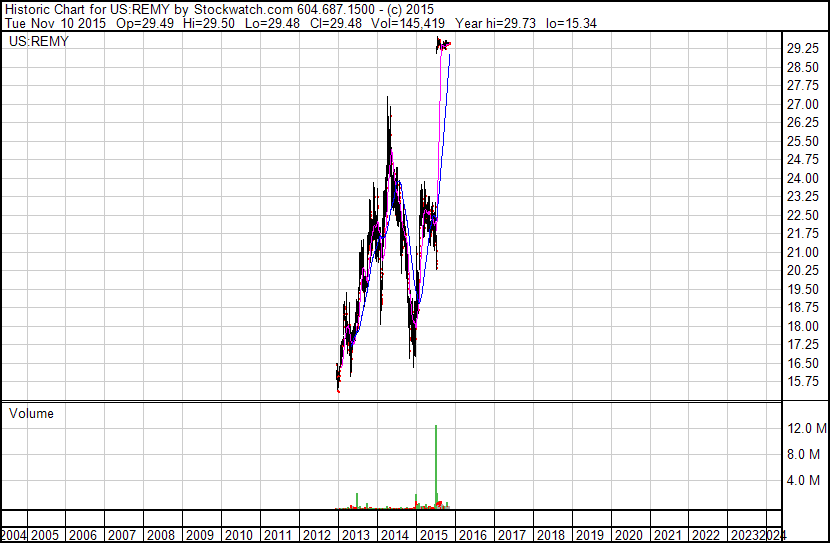Click the Vol=145,419 value in header
830x543 pixels.
tap(408, 24)
